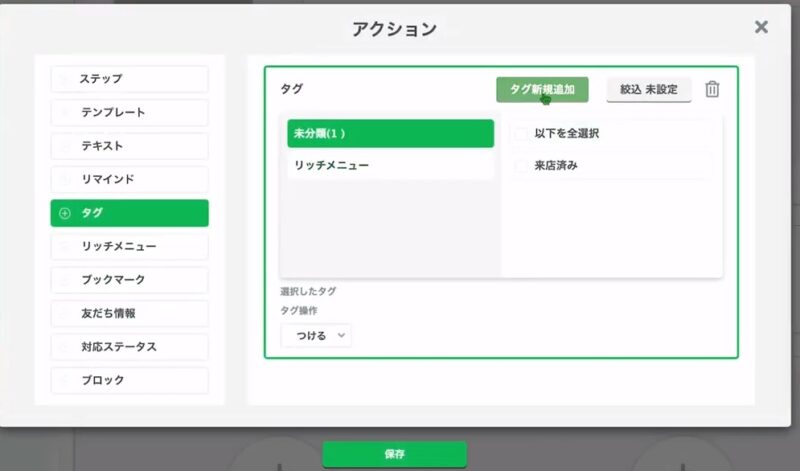The width and height of the screenshot is (800, 471).
Task: Delete the tag action with trash icon
Action: [x=712, y=89]
